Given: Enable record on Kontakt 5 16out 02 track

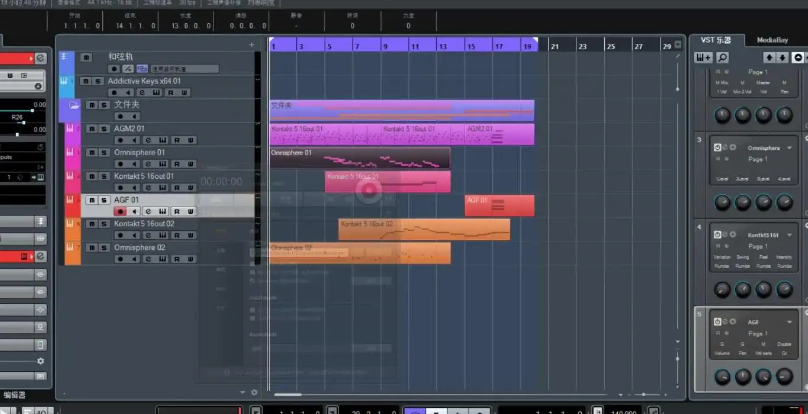Looking at the screenshot, I should click(120, 235).
